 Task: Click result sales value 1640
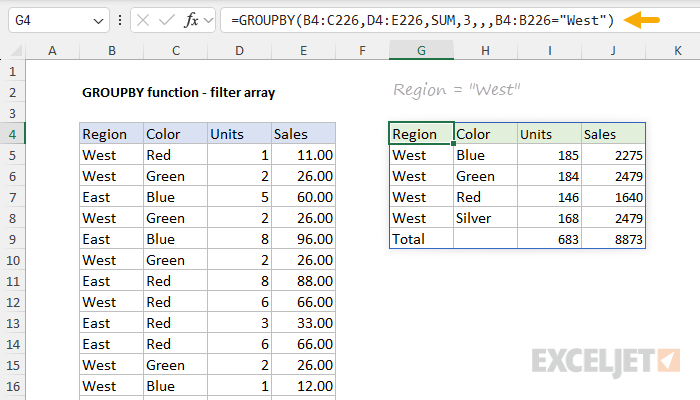[x=613, y=197]
